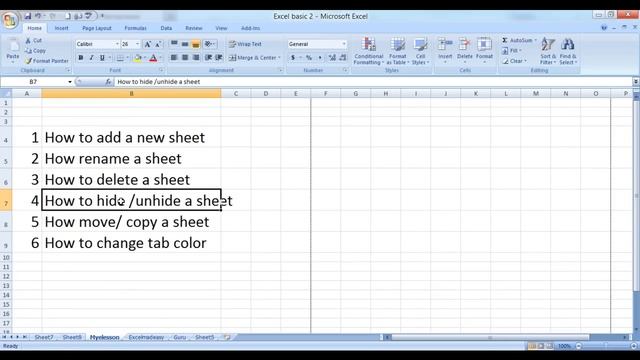Open the Fill menu
The width and height of the screenshot is (640, 360).
(x=512, y=51)
